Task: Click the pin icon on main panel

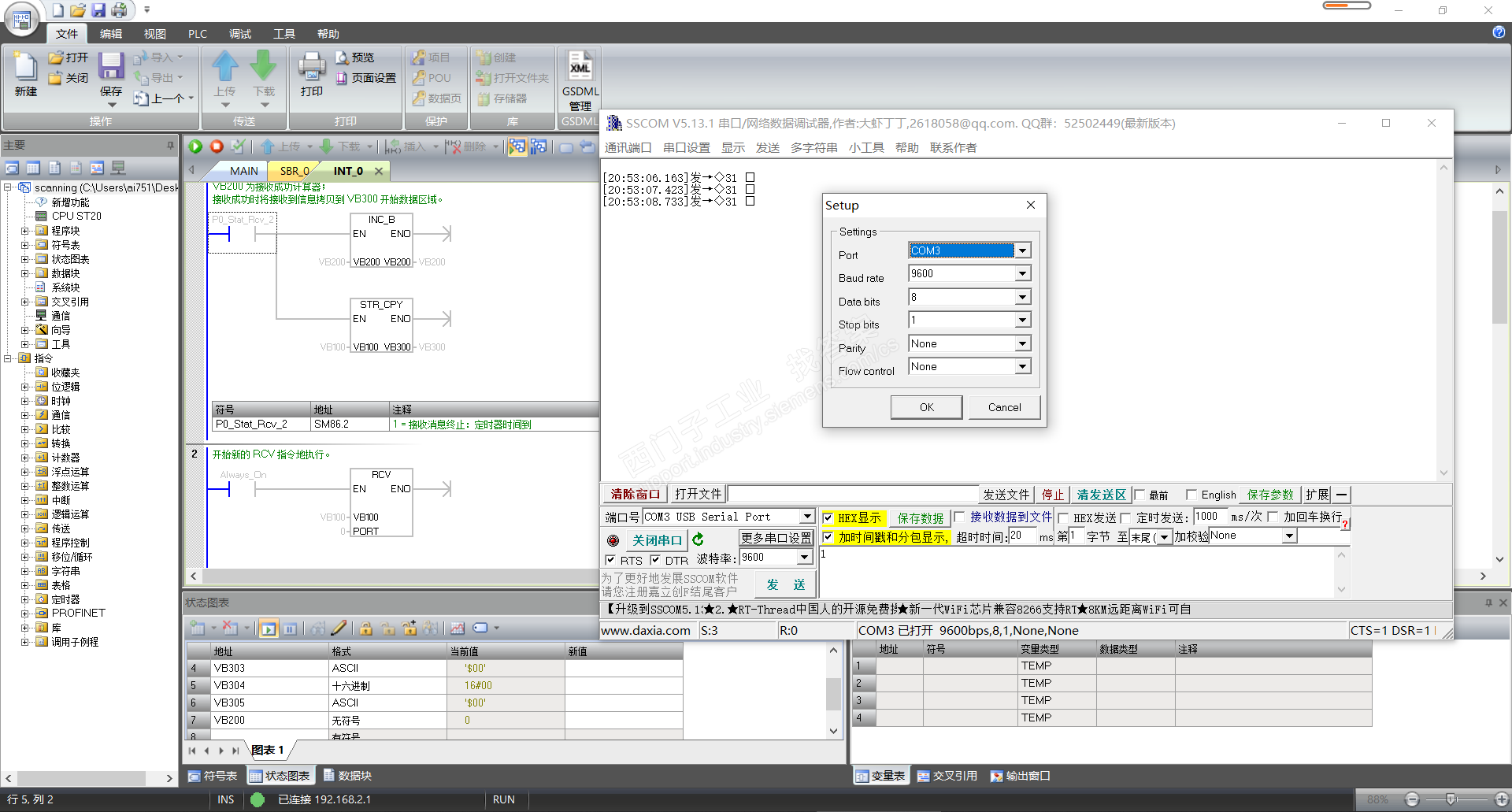Action: tap(170, 145)
